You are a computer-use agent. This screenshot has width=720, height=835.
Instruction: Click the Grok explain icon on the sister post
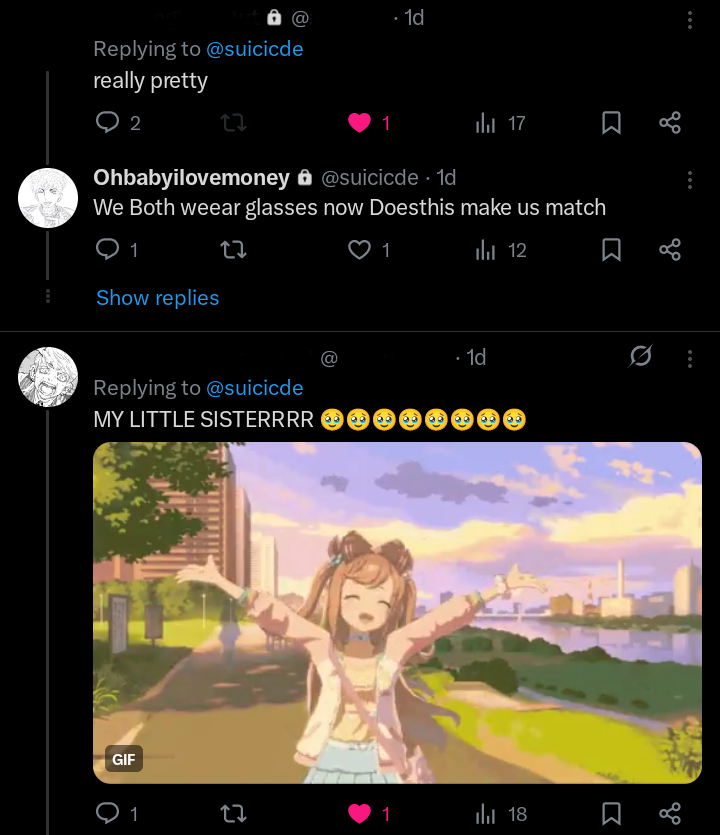[641, 357]
